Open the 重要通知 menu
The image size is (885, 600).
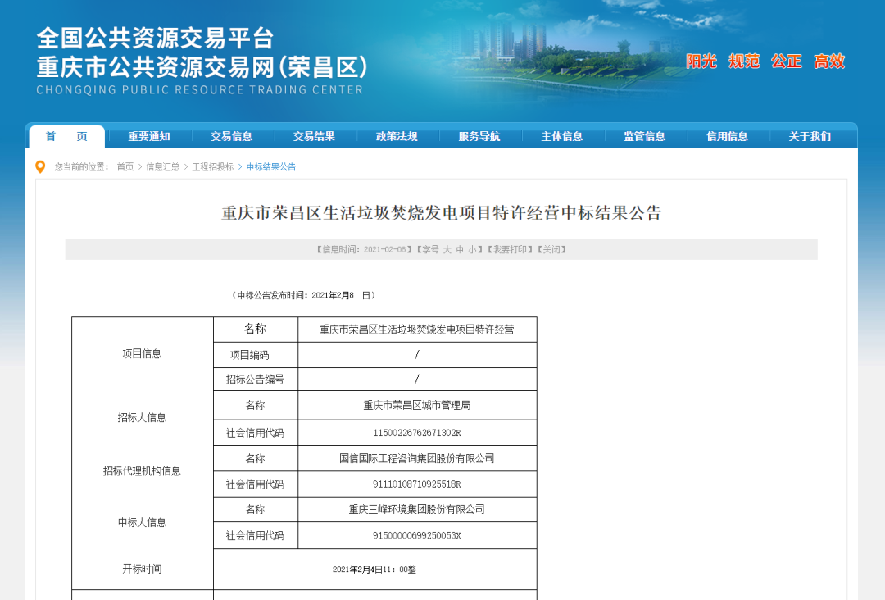click(149, 136)
